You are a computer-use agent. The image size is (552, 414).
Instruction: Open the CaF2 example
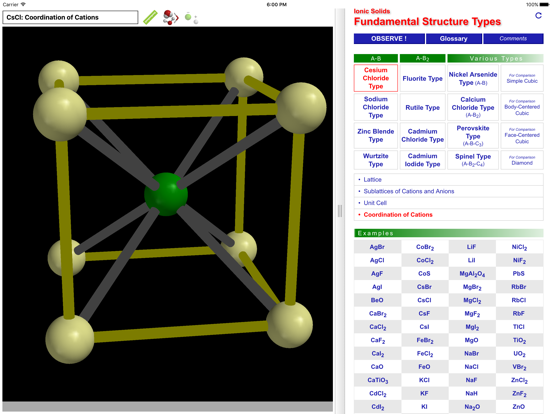377,340
